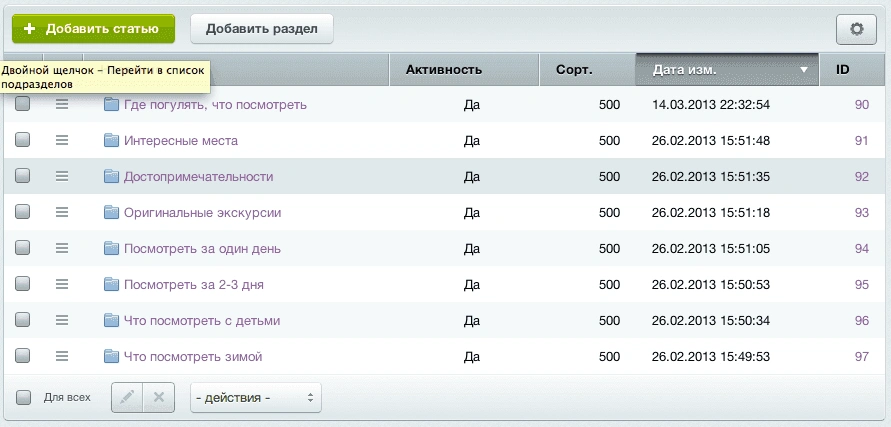This screenshot has width=891, height=427.
Task: Click folder icon of Что посмотреть зимой
Action: click(111, 356)
